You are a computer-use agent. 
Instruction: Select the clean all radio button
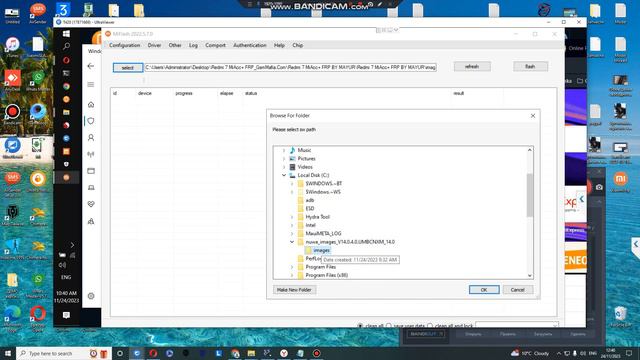click(x=360, y=326)
